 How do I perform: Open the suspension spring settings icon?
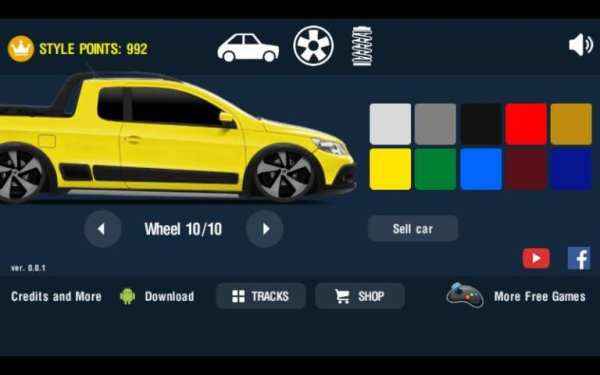pyautogui.click(x=362, y=46)
